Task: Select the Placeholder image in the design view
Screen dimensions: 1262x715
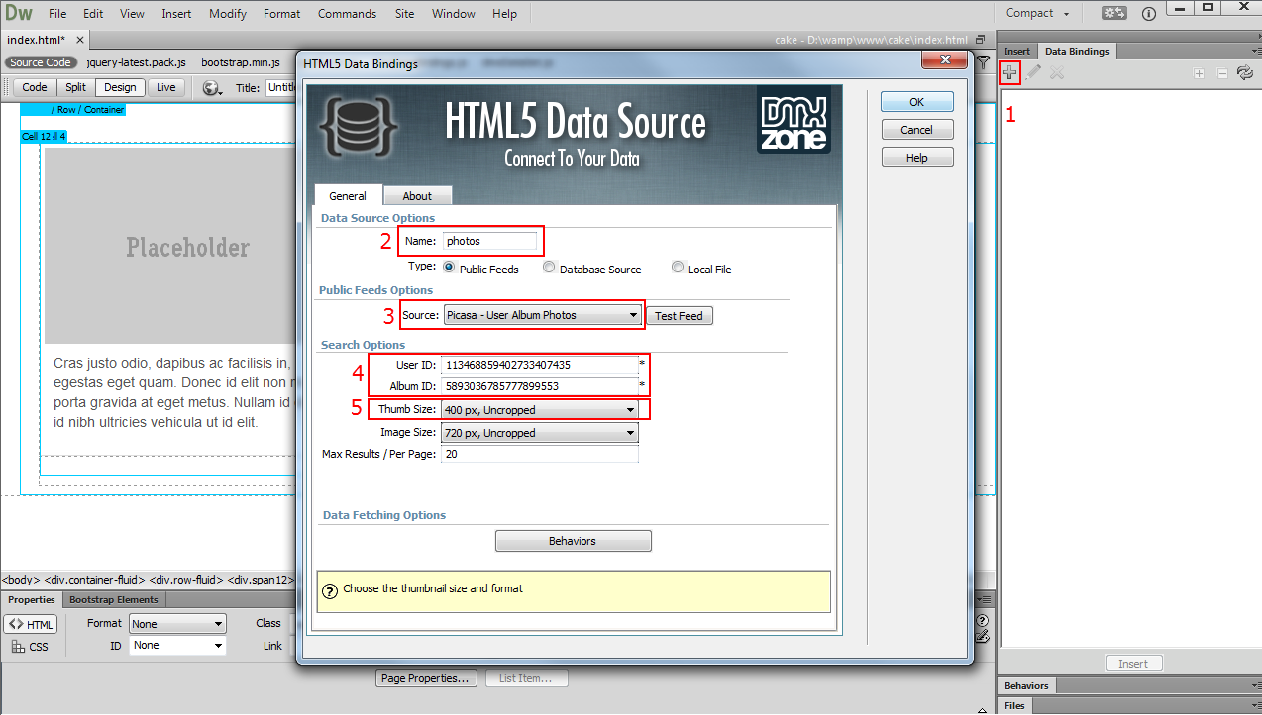Action: tap(170, 247)
